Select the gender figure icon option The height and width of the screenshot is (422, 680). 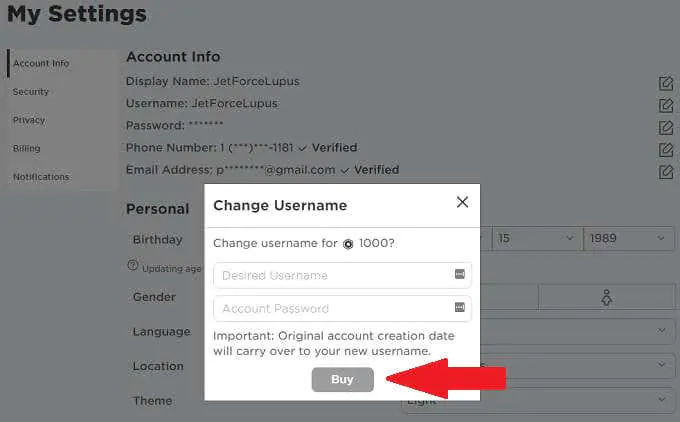click(606, 297)
